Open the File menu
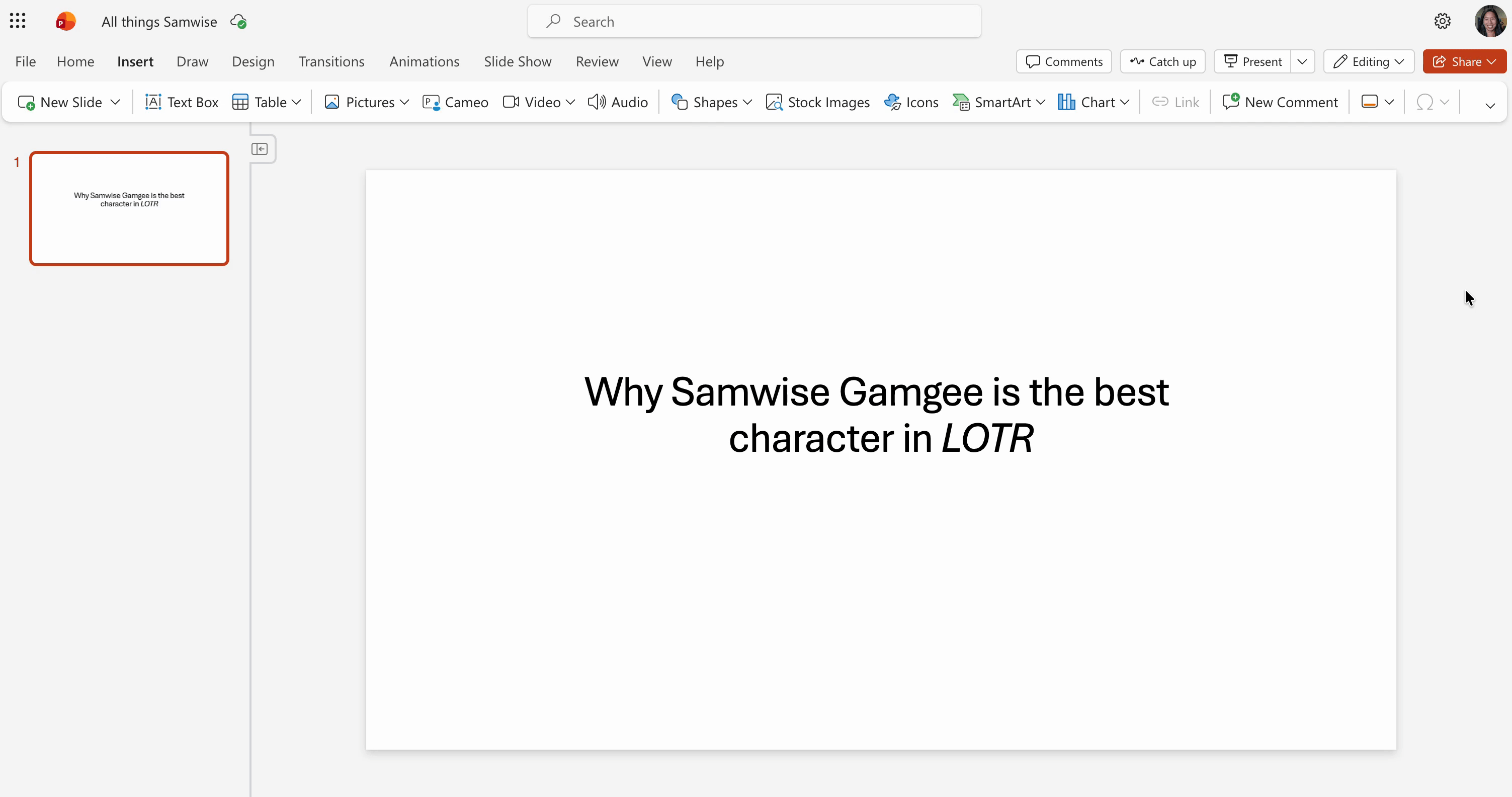The image size is (1512, 797). point(25,62)
